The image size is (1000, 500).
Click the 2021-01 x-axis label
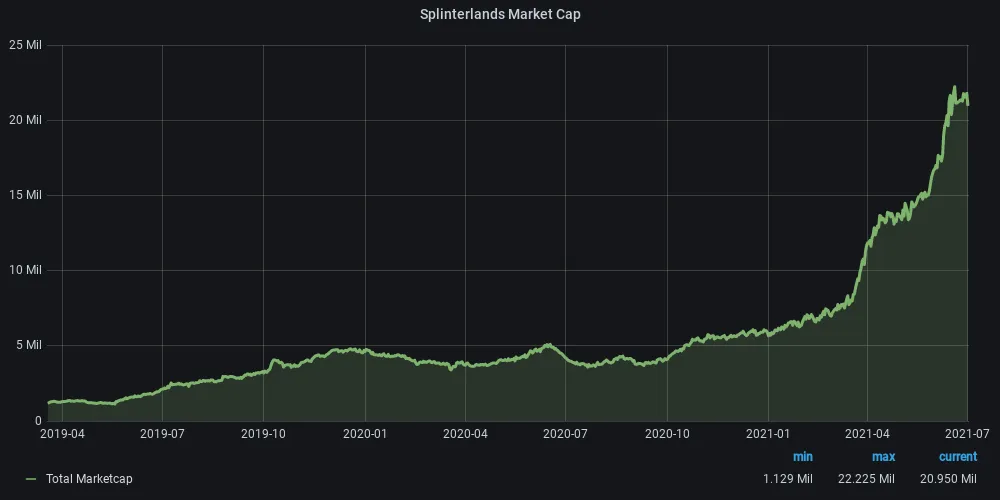[768, 434]
